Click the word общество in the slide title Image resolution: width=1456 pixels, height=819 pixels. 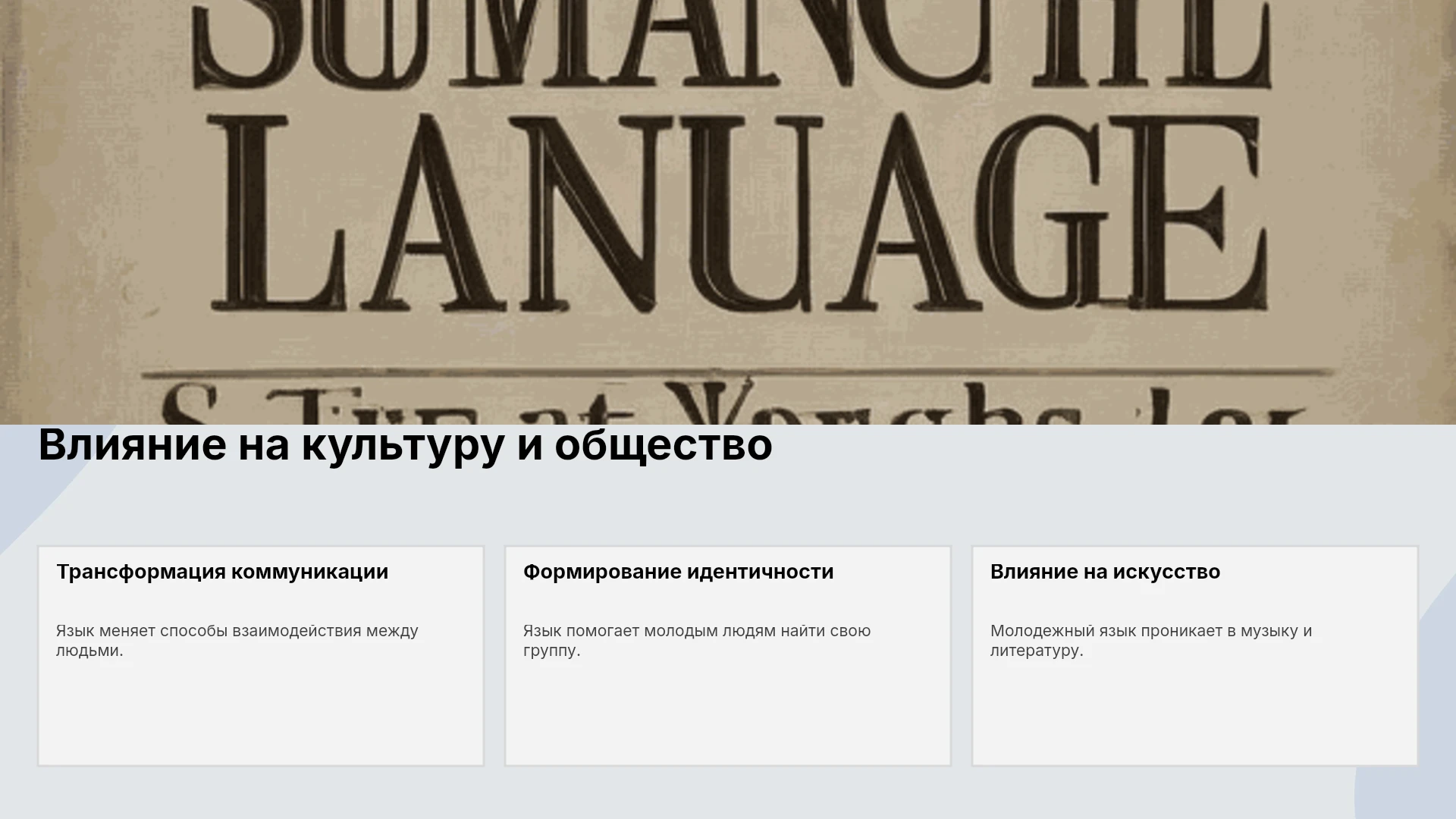(x=664, y=445)
